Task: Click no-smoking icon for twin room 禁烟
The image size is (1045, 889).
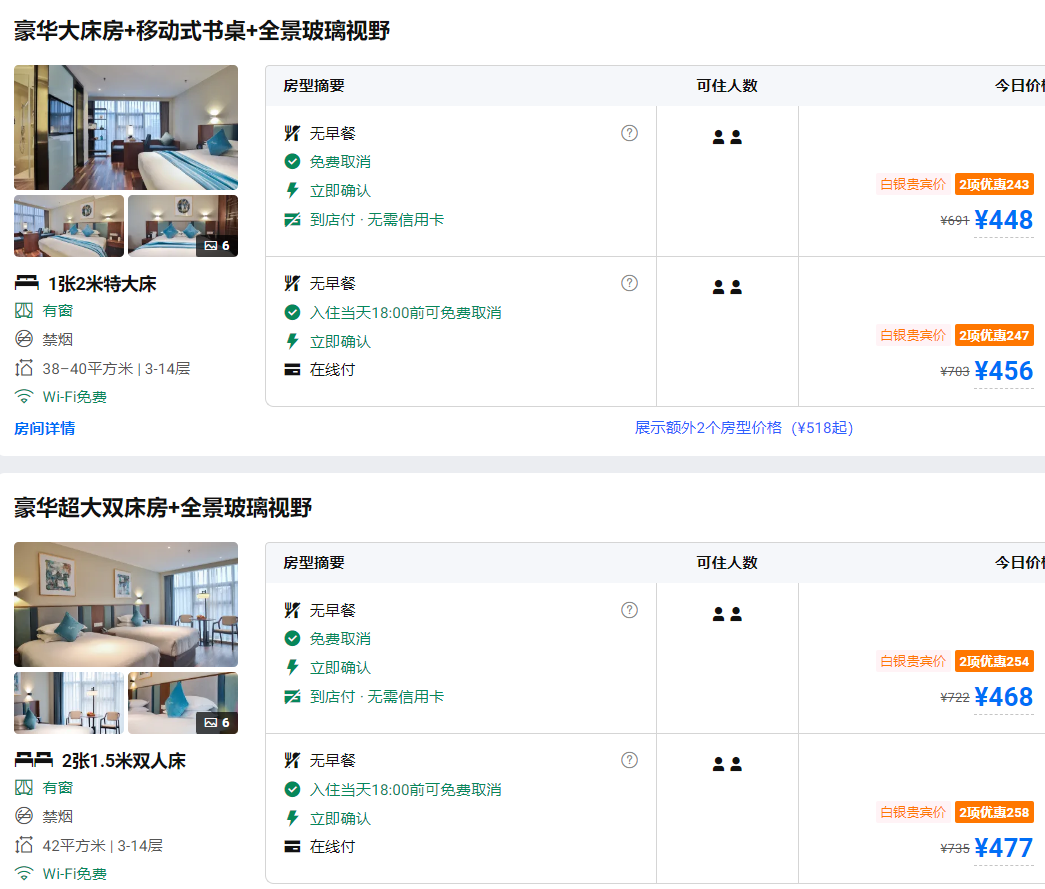Action: (24, 816)
